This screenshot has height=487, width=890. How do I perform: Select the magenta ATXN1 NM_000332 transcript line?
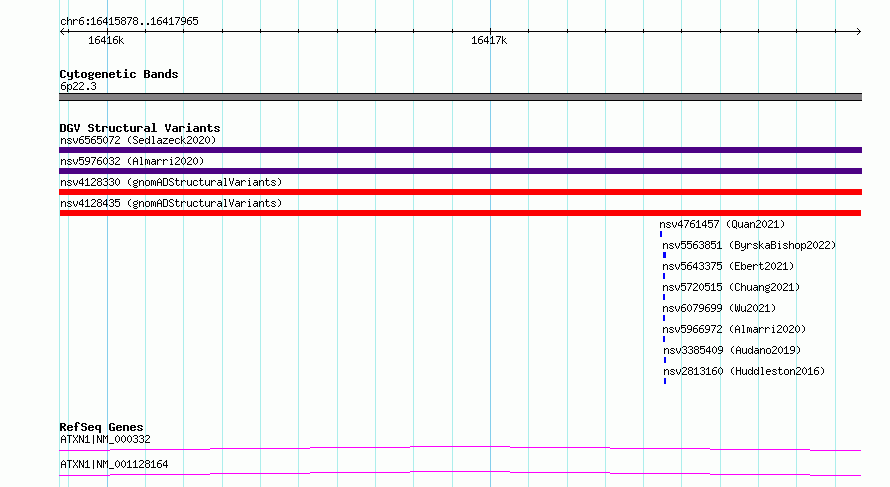460,449
